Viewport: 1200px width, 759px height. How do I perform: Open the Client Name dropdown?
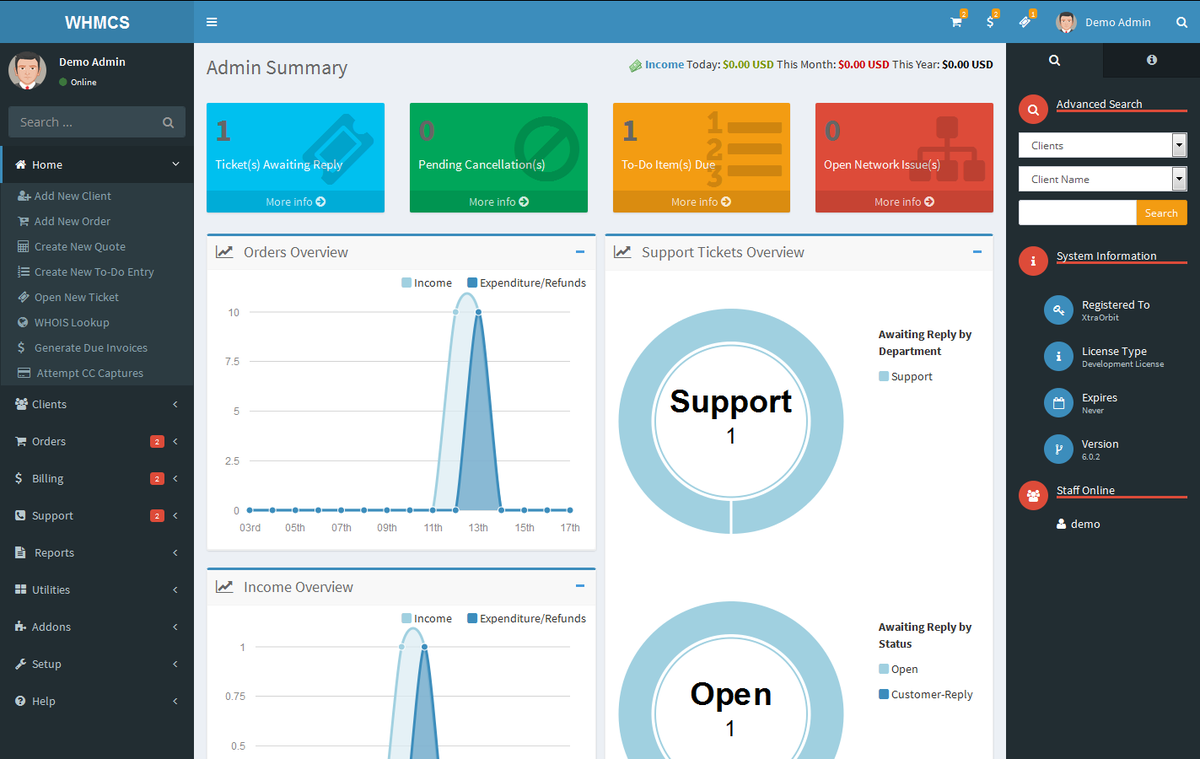1102,179
